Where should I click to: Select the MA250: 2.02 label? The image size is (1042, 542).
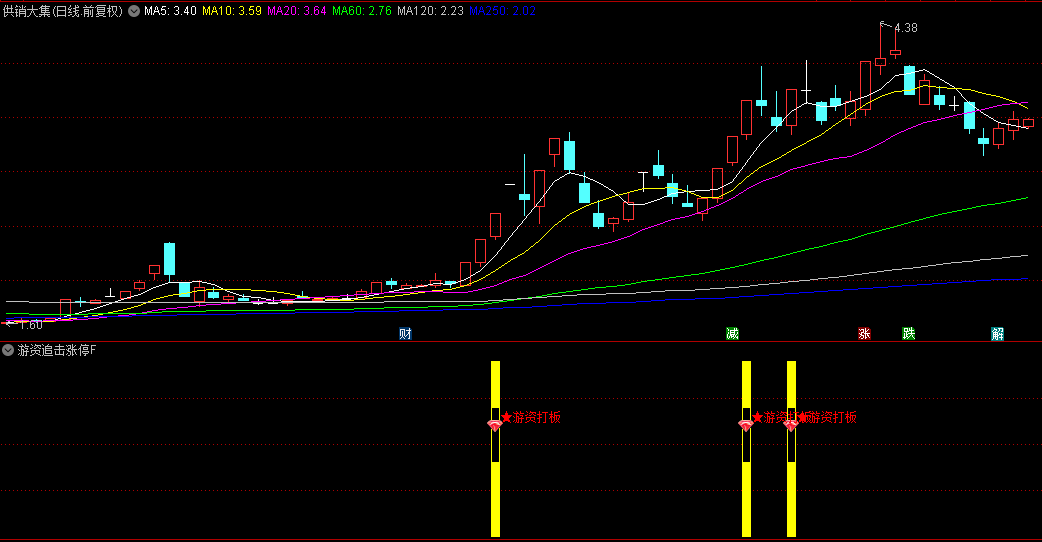[502, 11]
